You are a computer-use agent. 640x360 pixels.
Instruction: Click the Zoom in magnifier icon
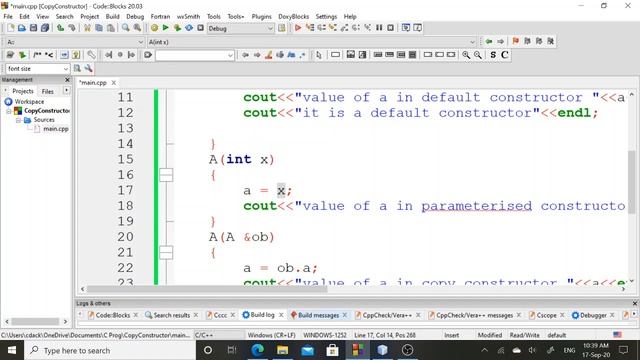[466, 55]
